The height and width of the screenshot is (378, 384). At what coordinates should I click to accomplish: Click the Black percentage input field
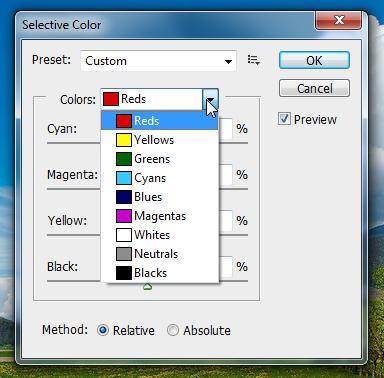225,266
